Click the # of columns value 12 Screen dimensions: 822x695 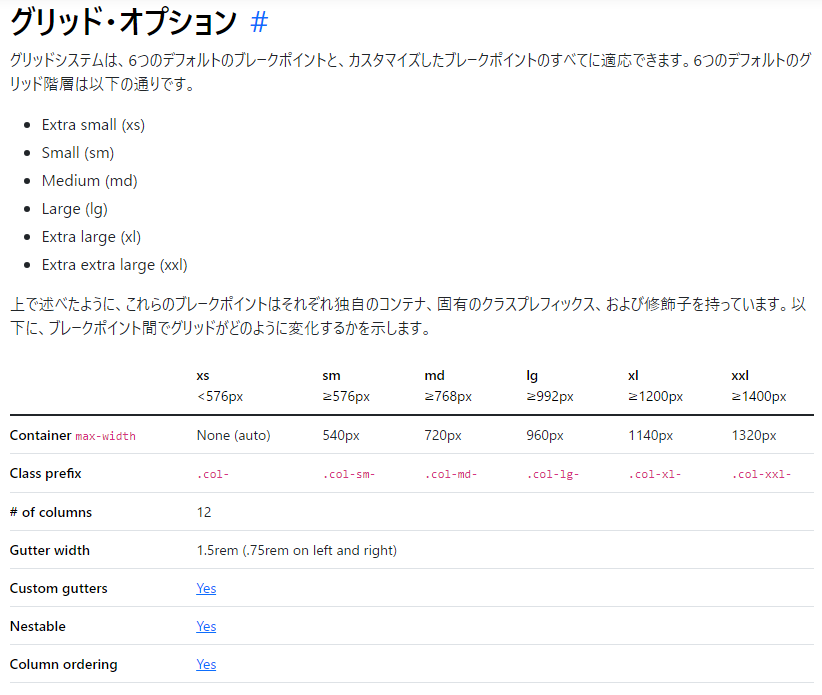pyautogui.click(x=203, y=512)
